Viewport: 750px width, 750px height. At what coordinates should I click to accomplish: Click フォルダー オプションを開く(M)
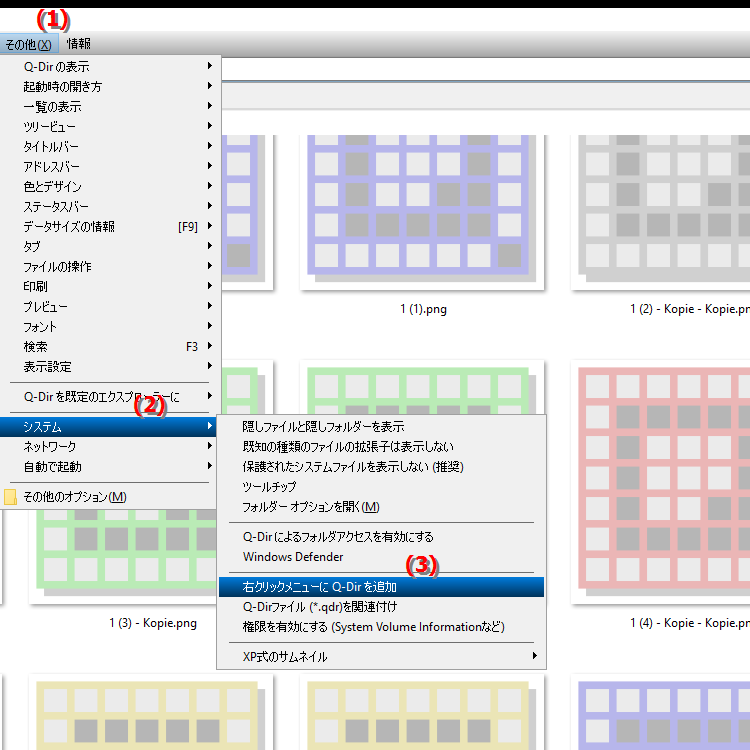381,507
